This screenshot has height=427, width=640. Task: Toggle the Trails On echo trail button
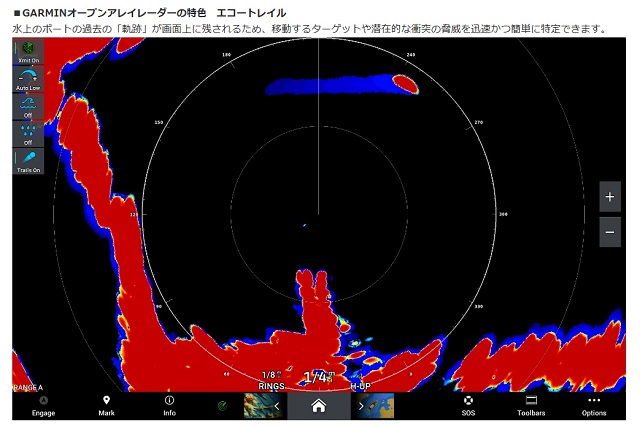[x=28, y=161]
